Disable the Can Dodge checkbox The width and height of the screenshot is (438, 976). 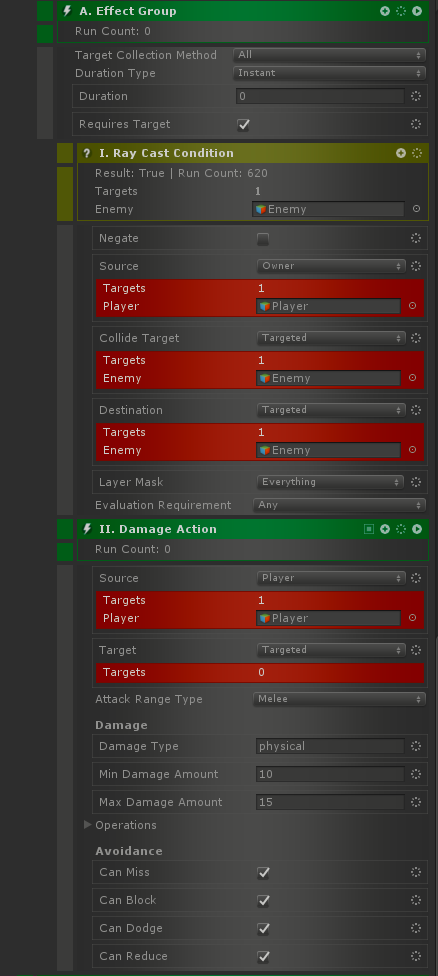[263, 929]
